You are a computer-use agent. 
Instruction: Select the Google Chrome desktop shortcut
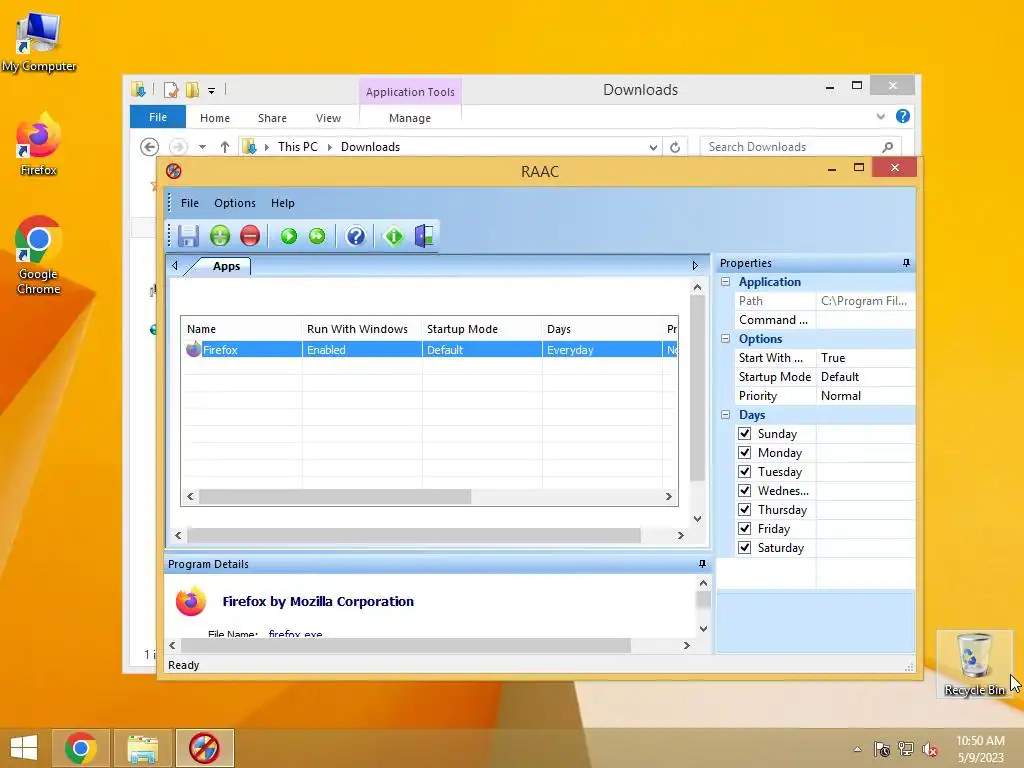coord(39,255)
